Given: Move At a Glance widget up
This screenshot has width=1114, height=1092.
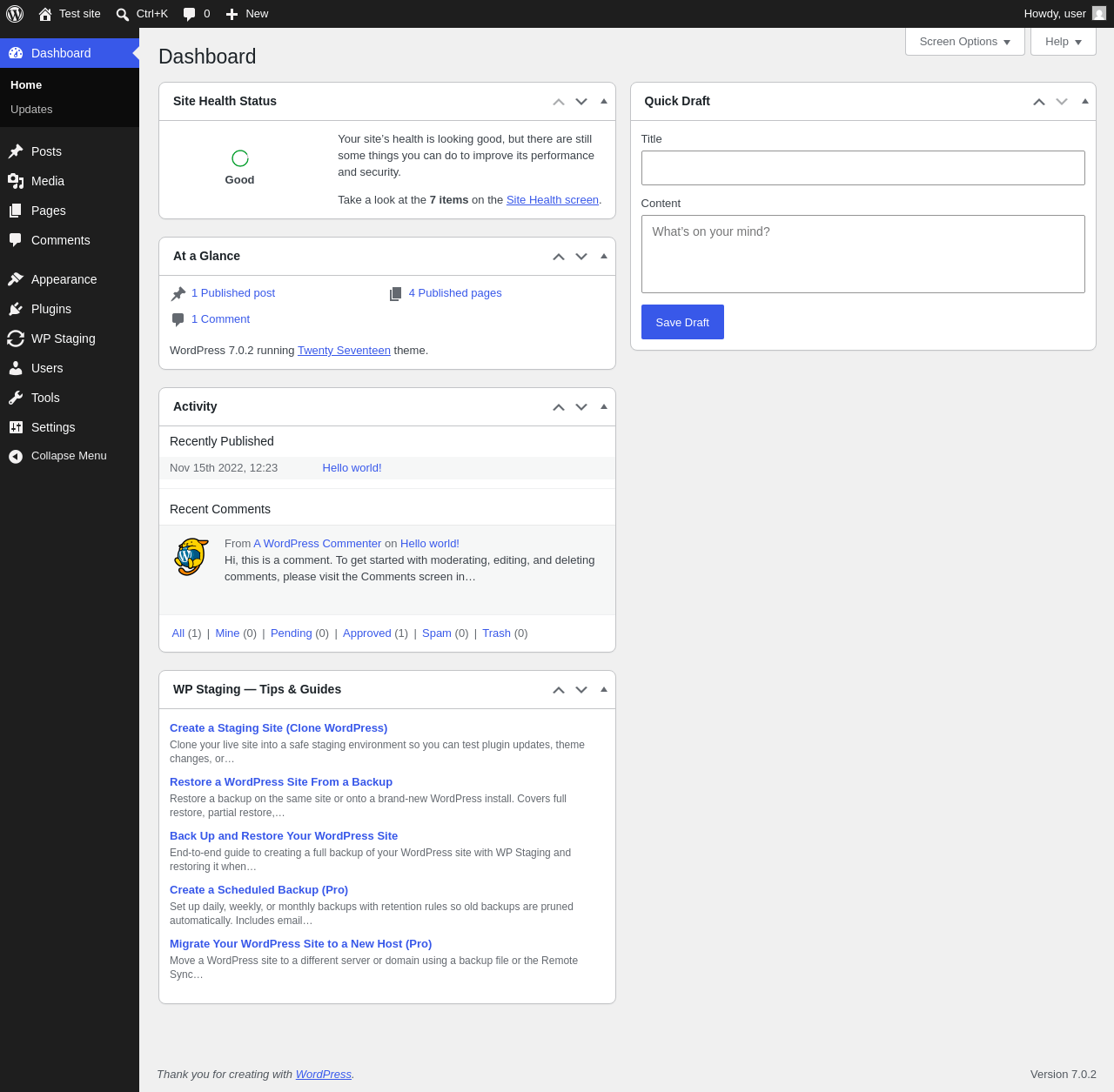Looking at the screenshot, I should point(559,257).
